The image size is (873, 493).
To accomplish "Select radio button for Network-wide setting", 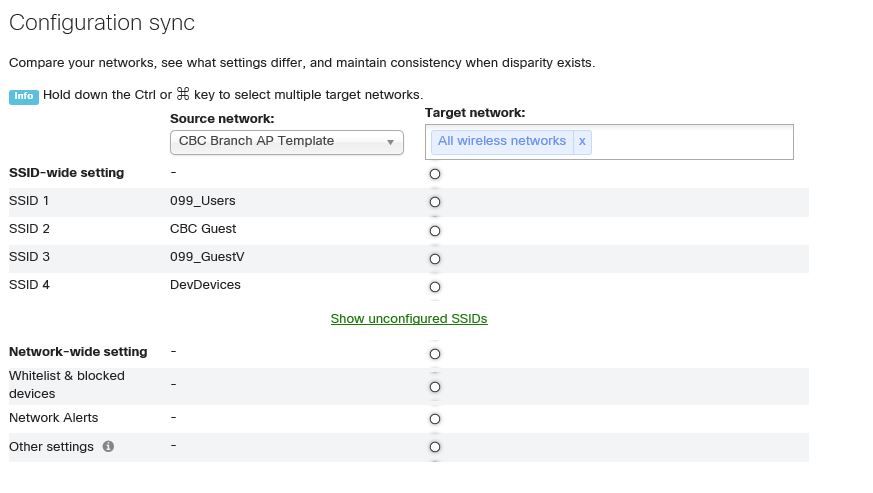I will (x=435, y=354).
